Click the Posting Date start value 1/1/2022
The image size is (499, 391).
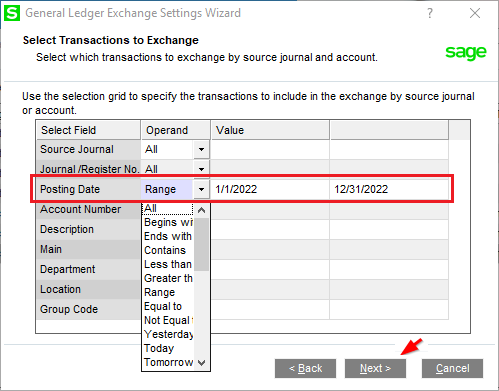[x=270, y=189]
